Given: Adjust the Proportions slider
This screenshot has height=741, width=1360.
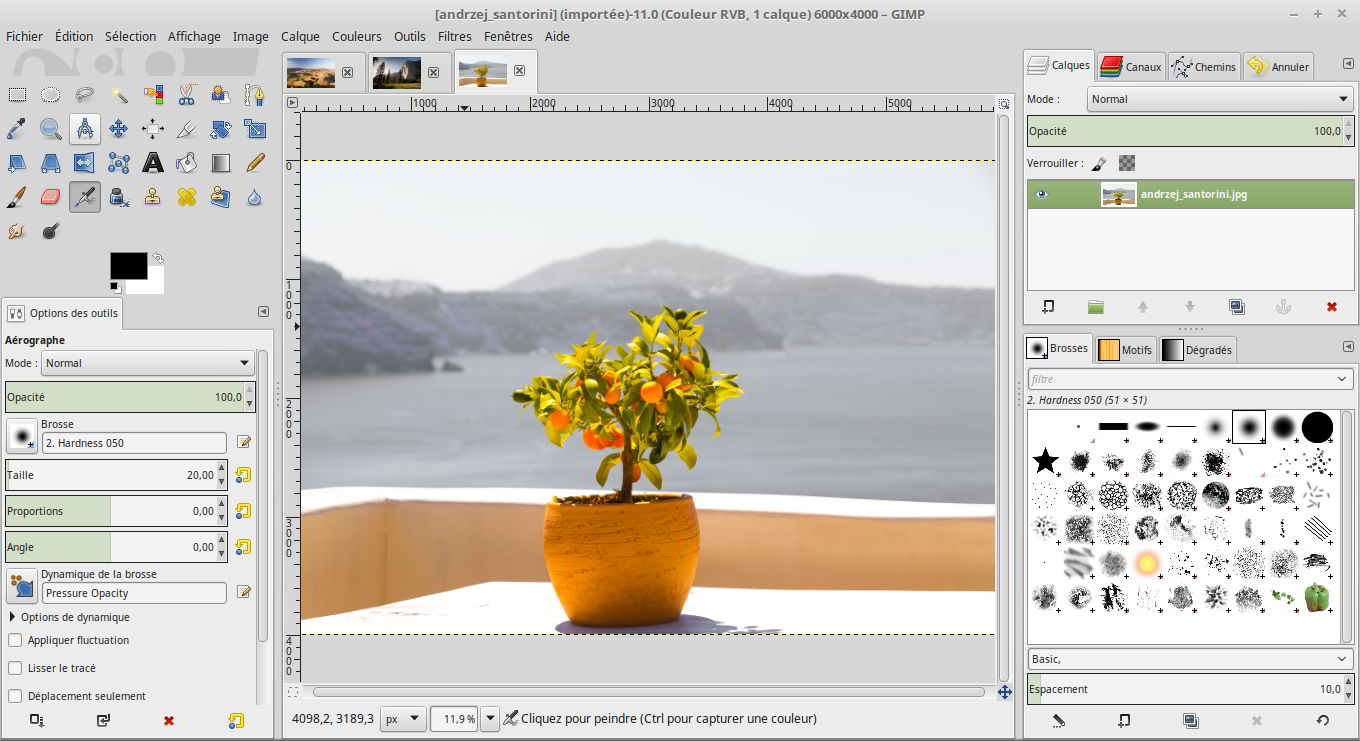Looking at the screenshot, I should 116,511.
